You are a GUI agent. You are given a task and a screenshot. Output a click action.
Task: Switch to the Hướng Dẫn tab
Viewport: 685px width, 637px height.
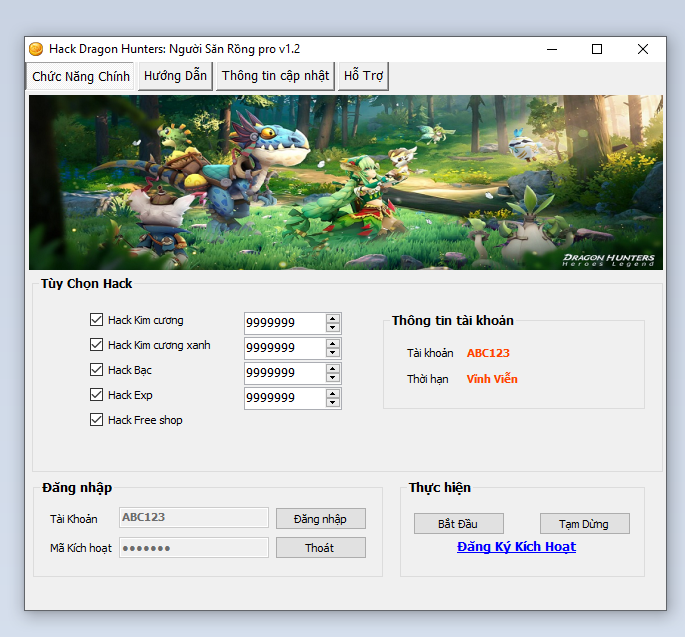pyautogui.click(x=175, y=76)
